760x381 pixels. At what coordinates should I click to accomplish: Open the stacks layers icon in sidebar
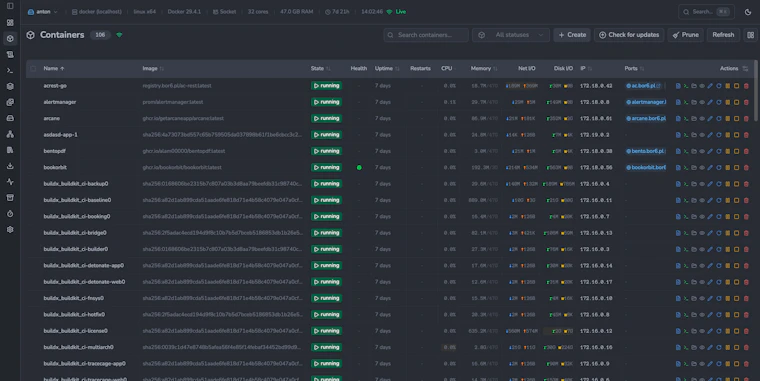pyautogui.click(x=10, y=86)
